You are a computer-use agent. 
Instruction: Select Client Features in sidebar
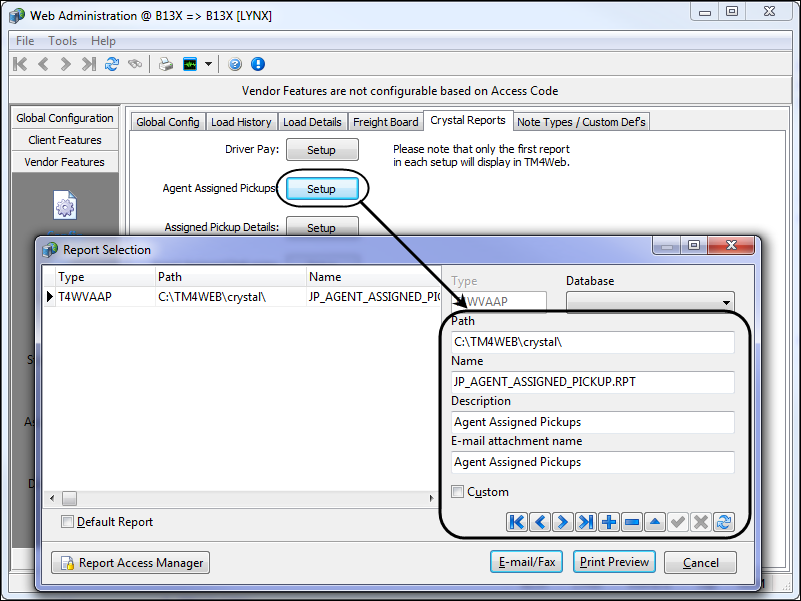coord(65,140)
